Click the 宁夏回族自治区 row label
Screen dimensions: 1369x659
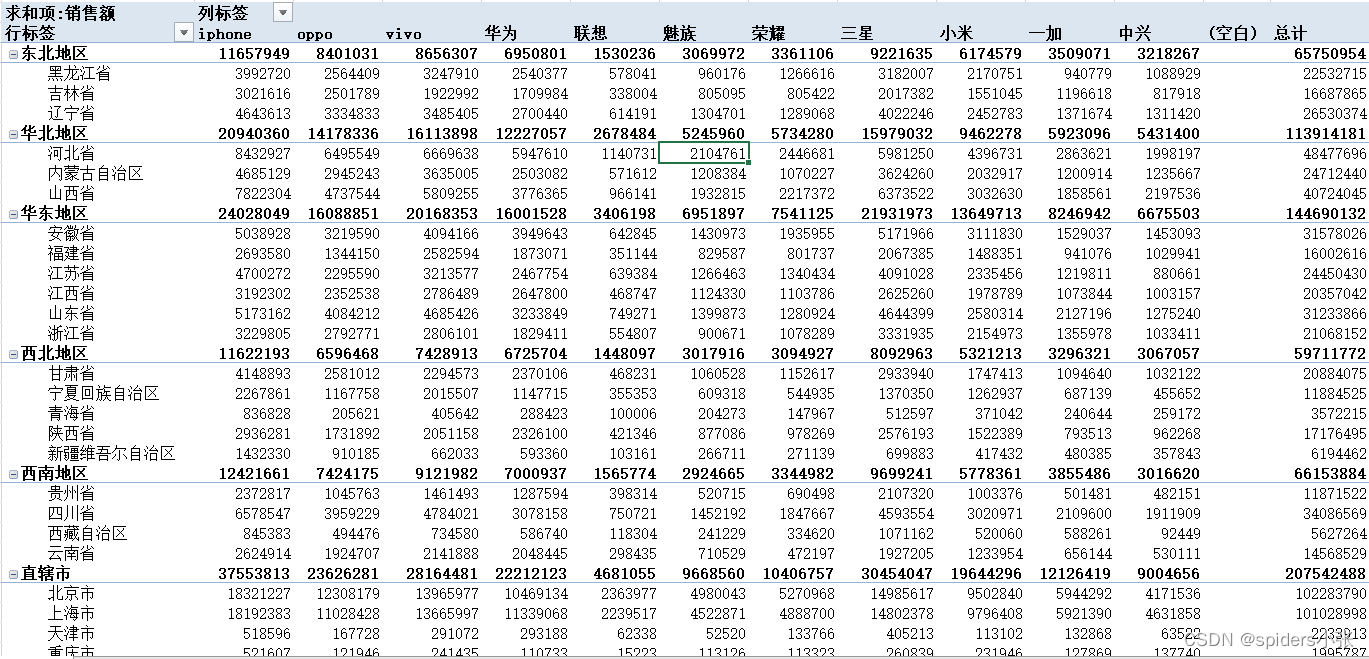click(x=103, y=393)
